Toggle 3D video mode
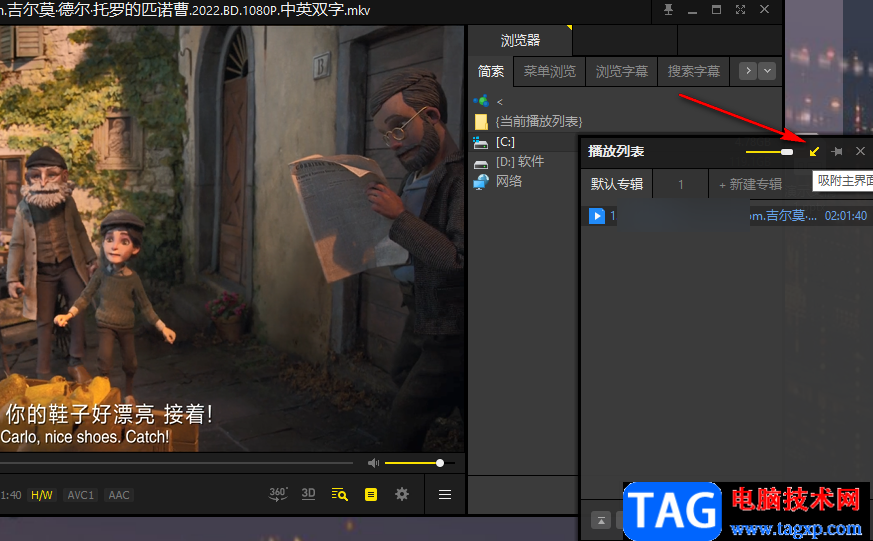Screen dimensions: 873x541 point(308,494)
